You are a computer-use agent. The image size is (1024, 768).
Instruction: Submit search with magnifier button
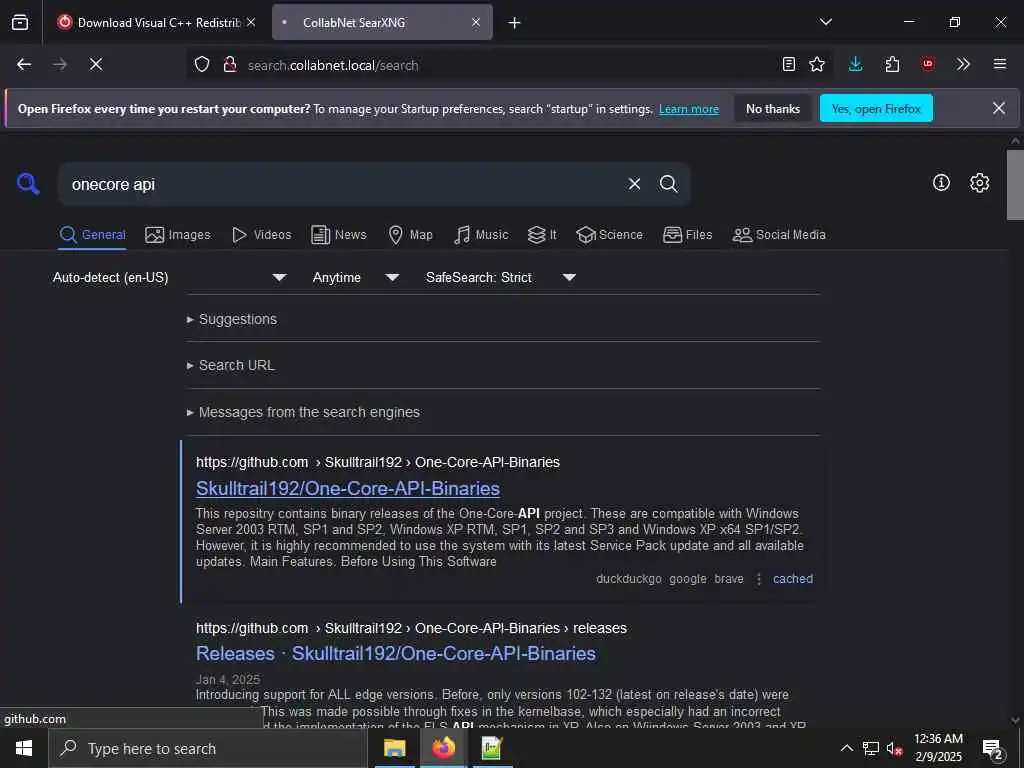click(668, 184)
